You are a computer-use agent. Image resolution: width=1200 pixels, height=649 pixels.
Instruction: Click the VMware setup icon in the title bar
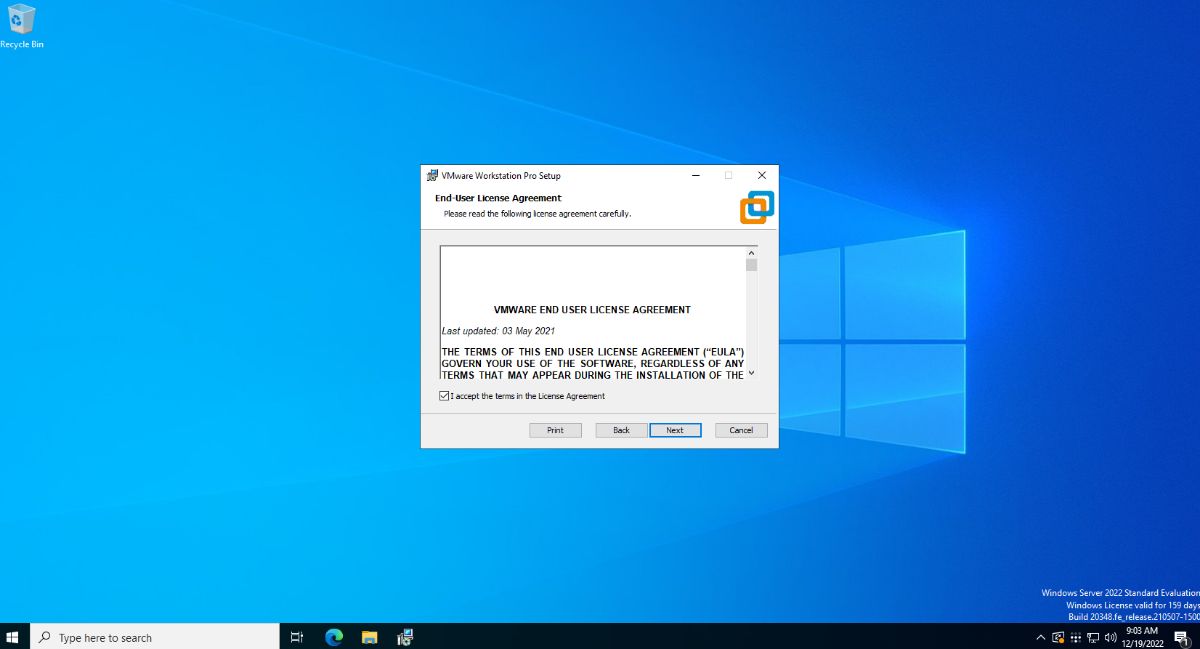pos(434,175)
